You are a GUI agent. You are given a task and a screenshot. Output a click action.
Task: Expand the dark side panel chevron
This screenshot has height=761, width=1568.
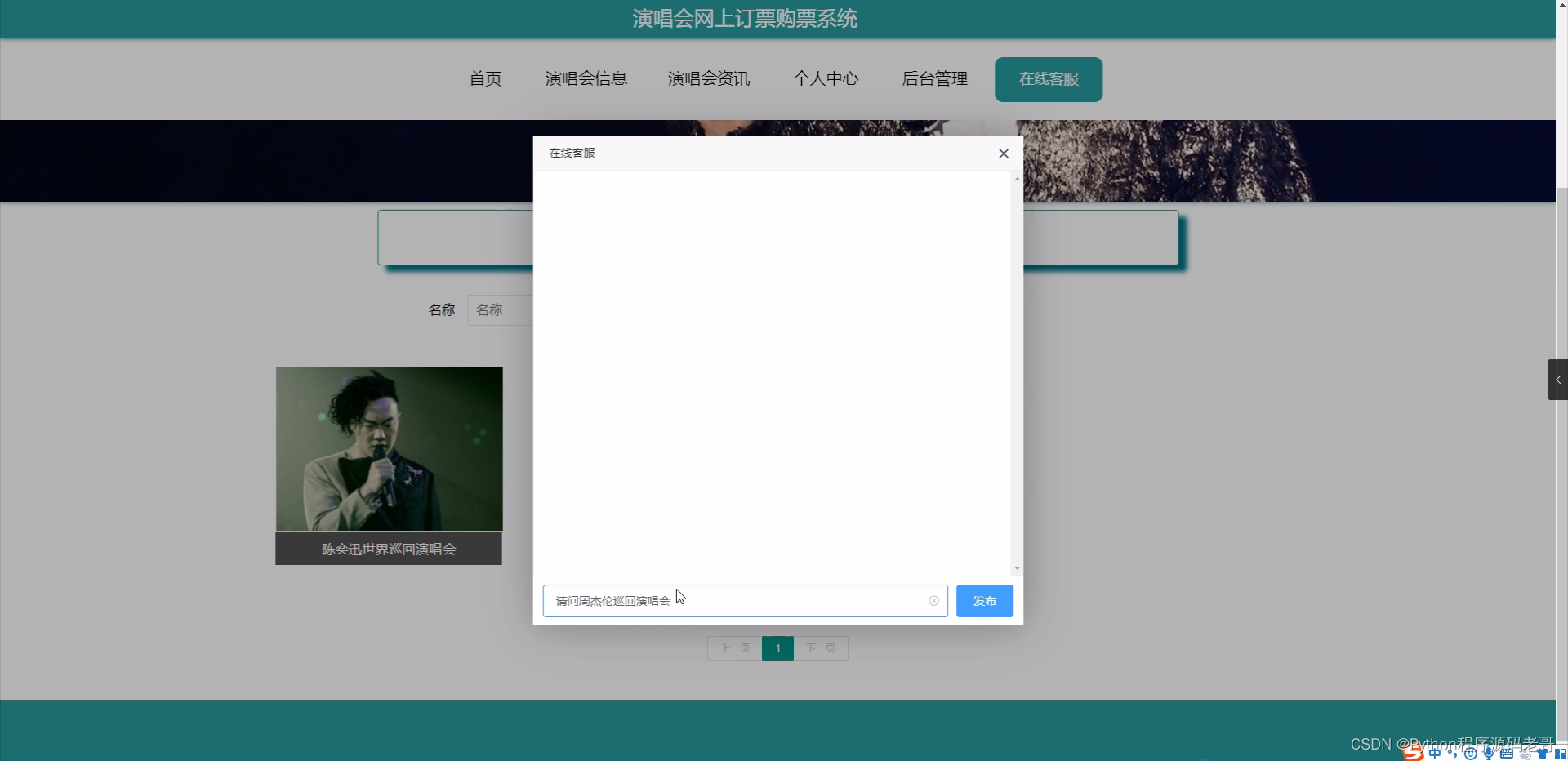[x=1558, y=380]
